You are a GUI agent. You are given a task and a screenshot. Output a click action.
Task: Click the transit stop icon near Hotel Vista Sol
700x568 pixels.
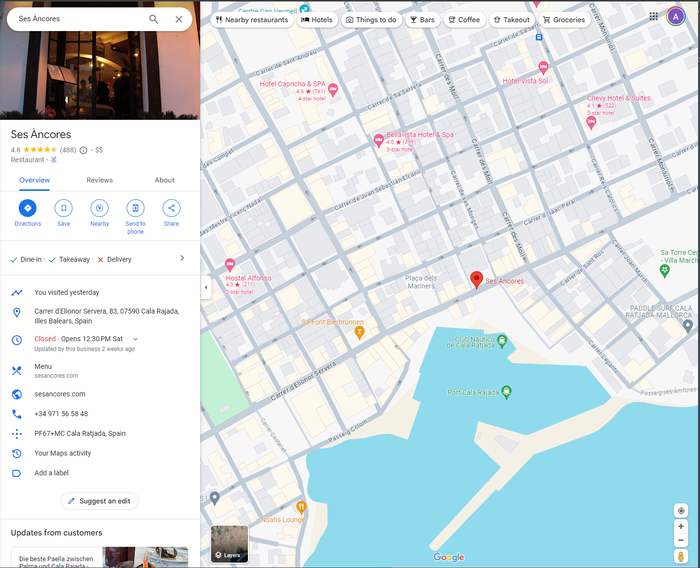(x=539, y=37)
